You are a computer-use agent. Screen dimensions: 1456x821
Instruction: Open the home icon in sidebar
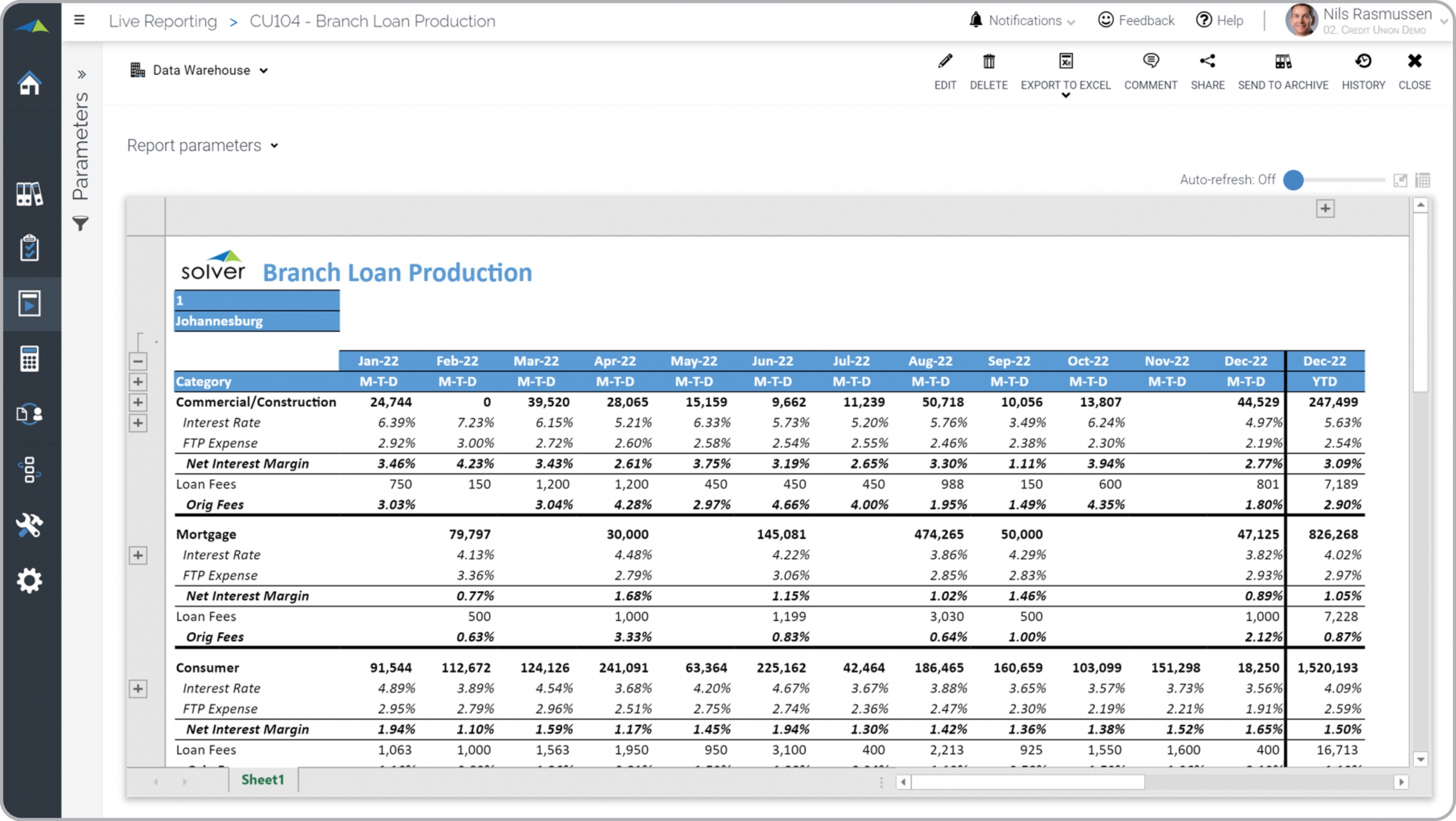point(30,84)
